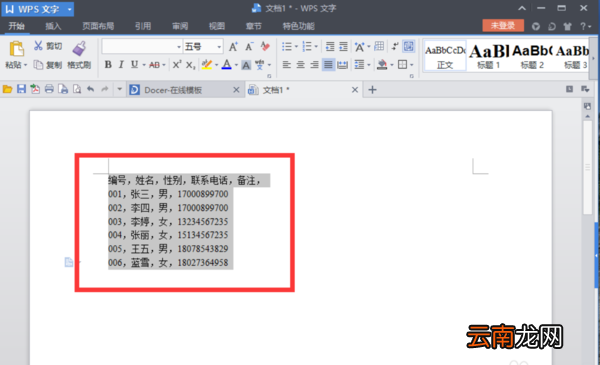
Task: Click the insert table grid icon
Action: 379,46
